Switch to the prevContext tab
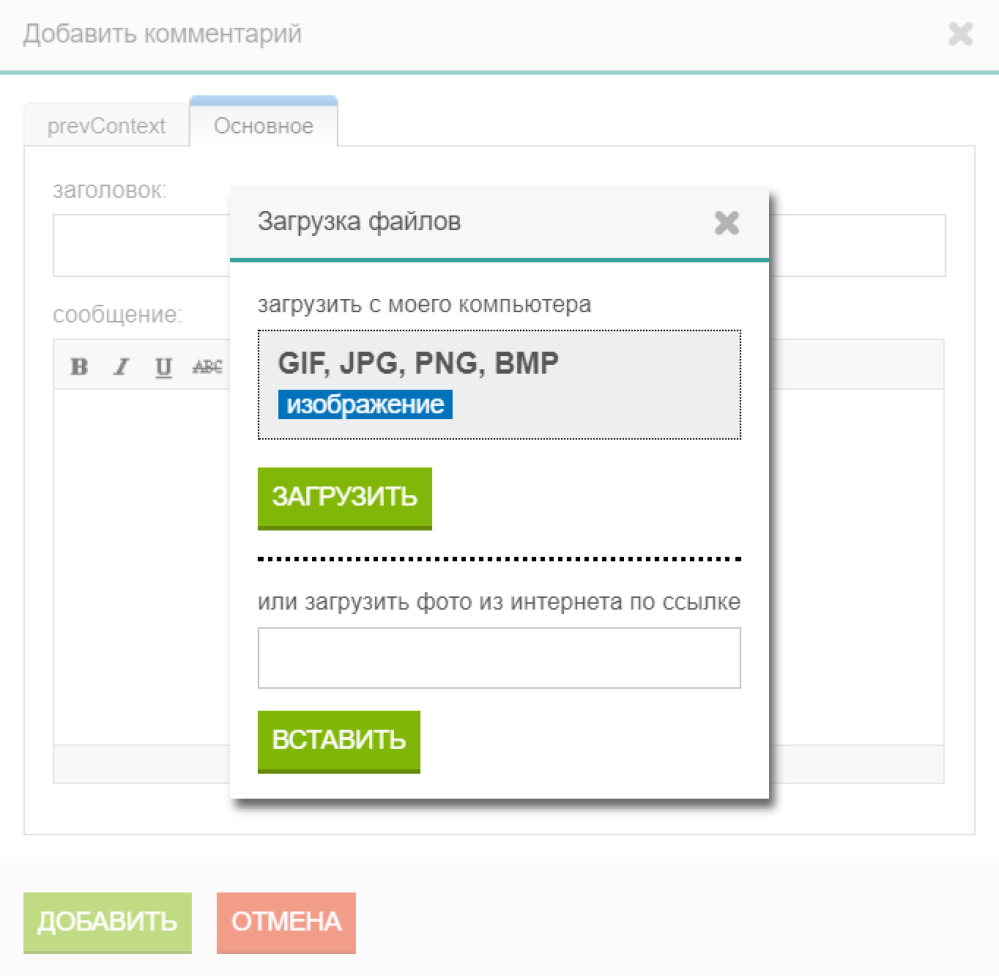 (106, 127)
